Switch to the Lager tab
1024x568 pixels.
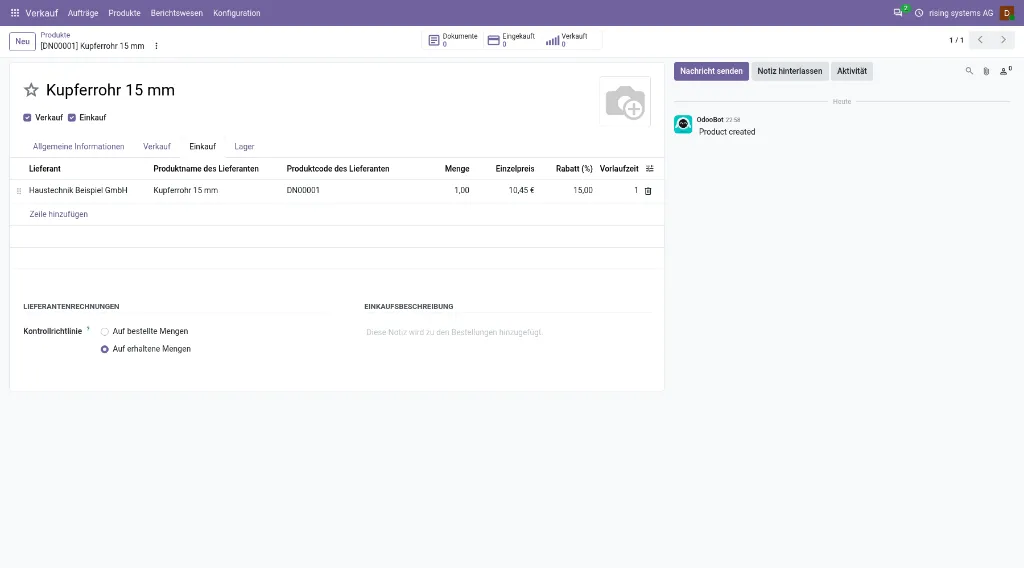244,147
